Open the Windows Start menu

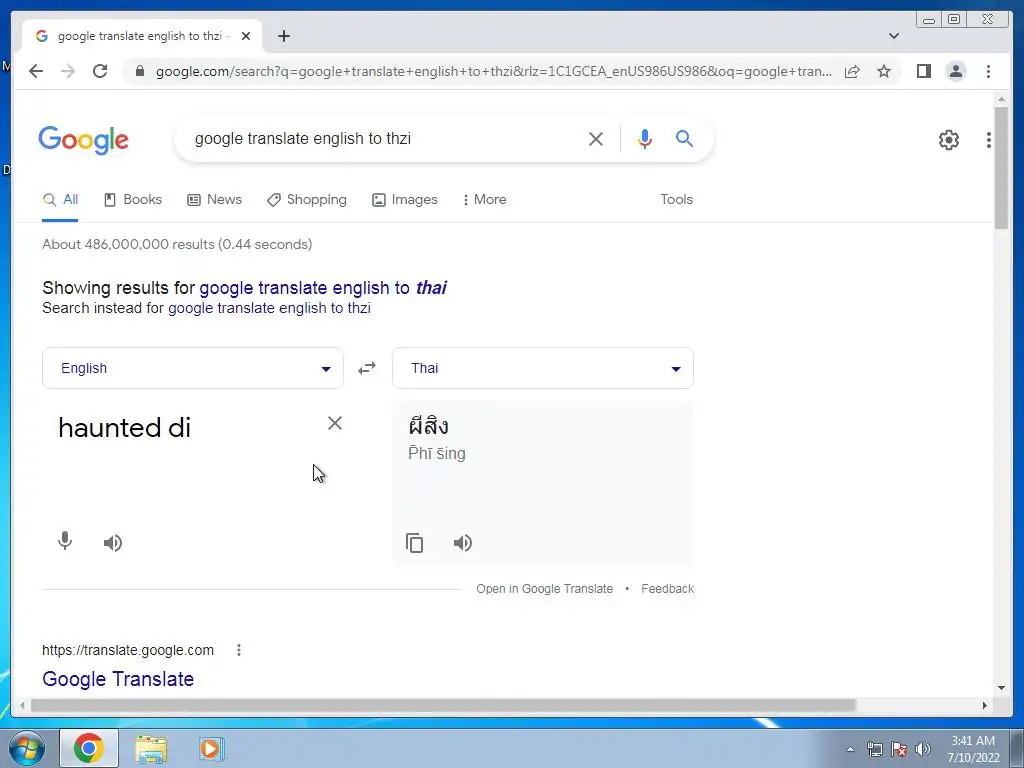point(26,748)
